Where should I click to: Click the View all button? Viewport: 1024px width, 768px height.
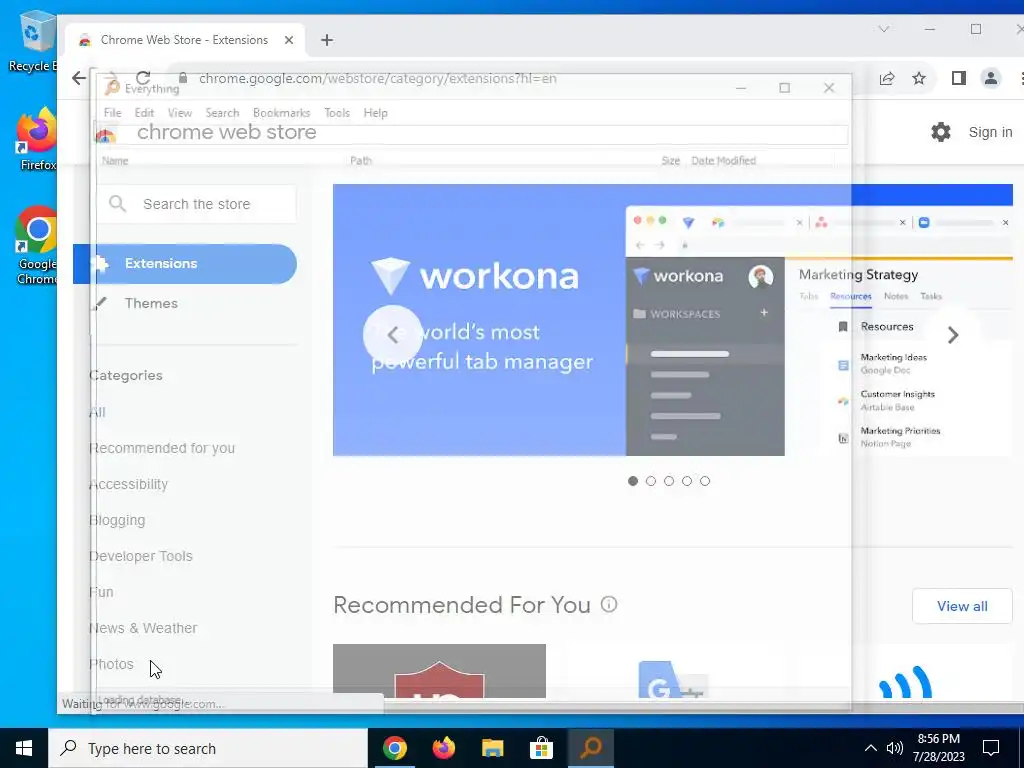[962, 606]
